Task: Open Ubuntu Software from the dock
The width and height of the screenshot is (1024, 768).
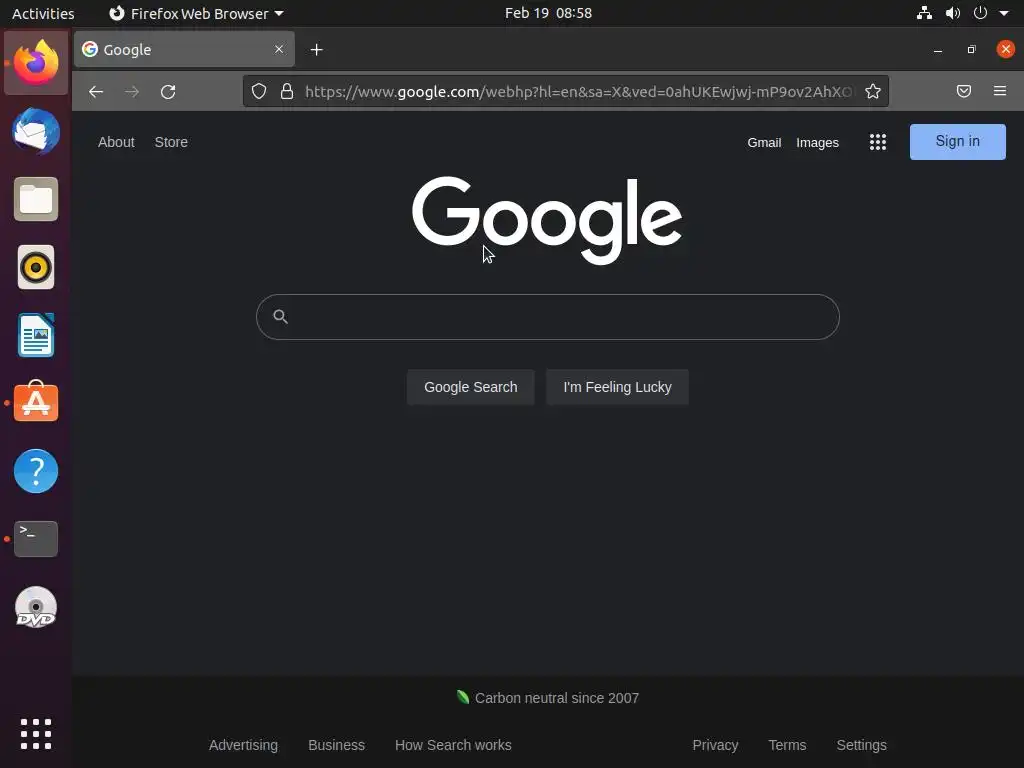Action: click(36, 402)
